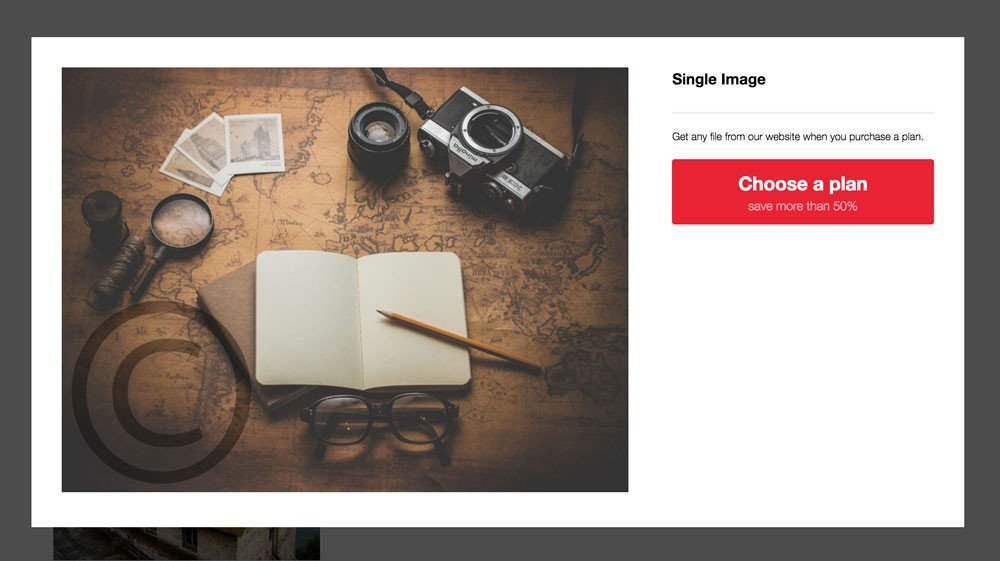Click the red Choose a plan button
The image size is (1000, 561).
point(802,191)
